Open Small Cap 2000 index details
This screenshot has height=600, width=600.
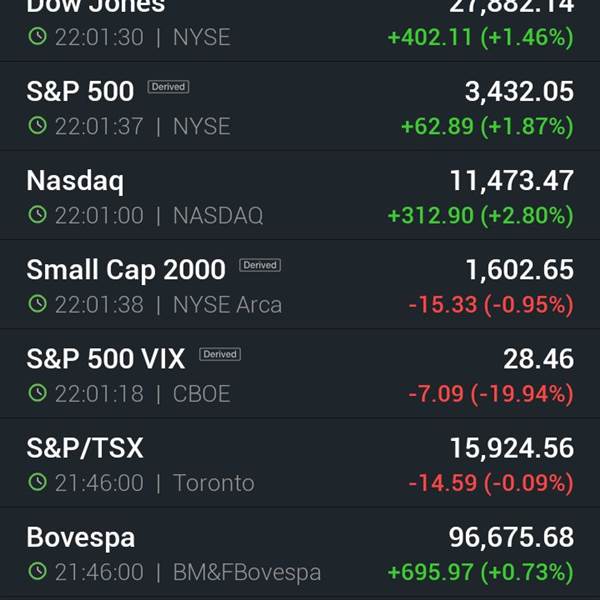click(300, 284)
